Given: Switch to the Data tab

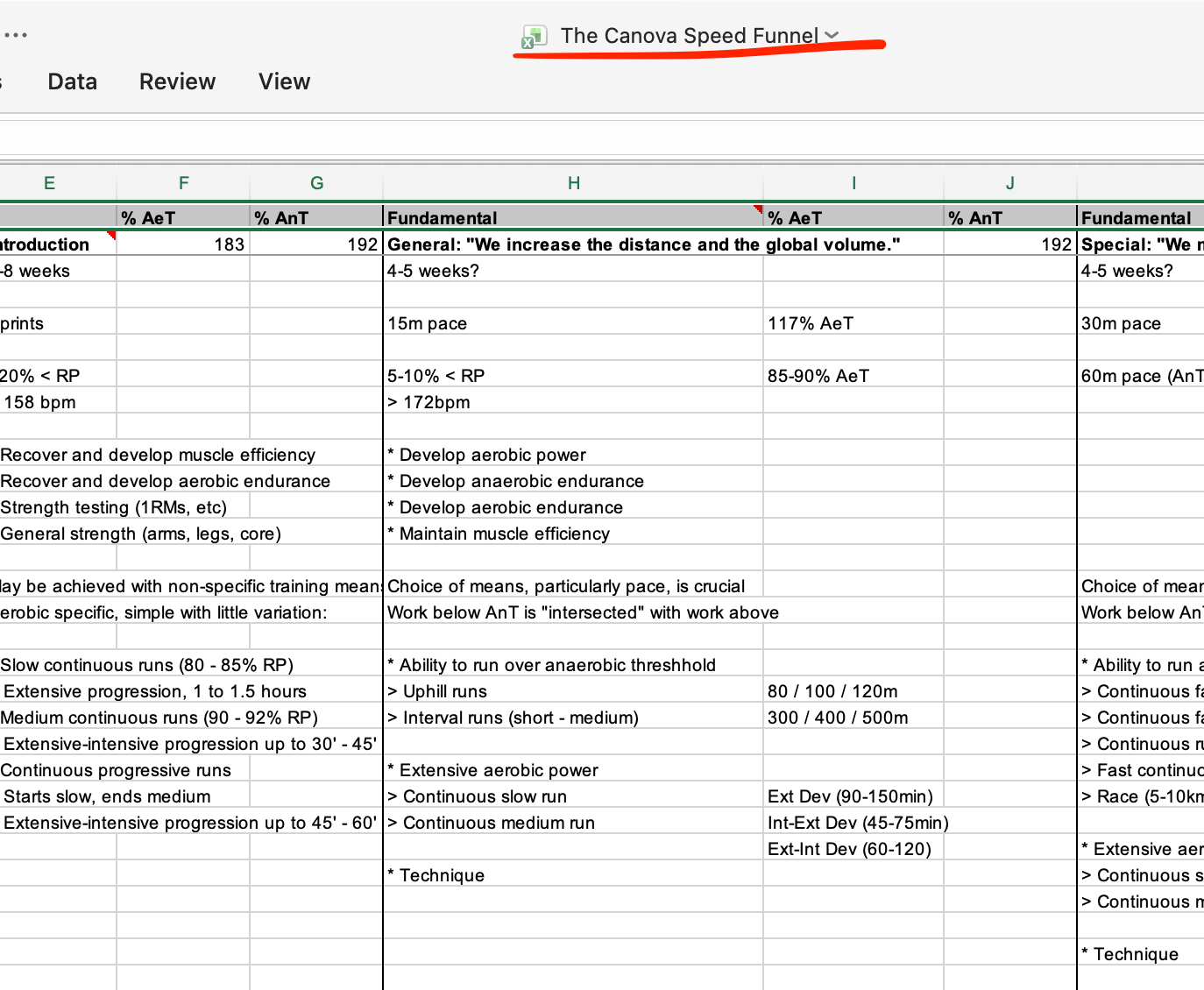Looking at the screenshot, I should 72,81.
